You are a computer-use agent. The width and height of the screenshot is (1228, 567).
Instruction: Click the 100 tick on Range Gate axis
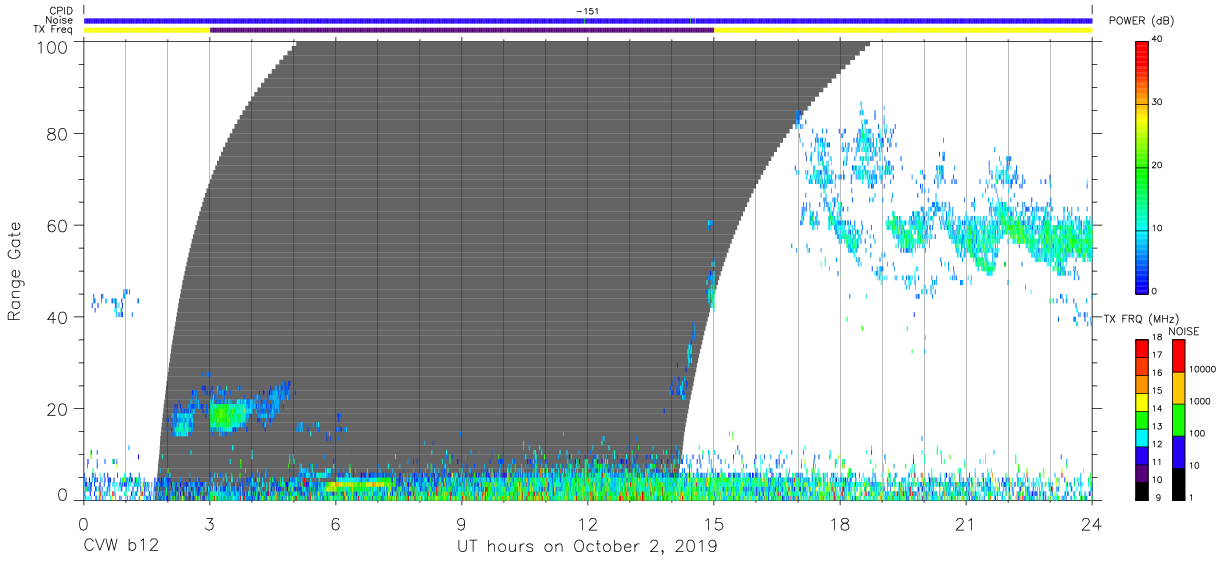tap(51, 46)
